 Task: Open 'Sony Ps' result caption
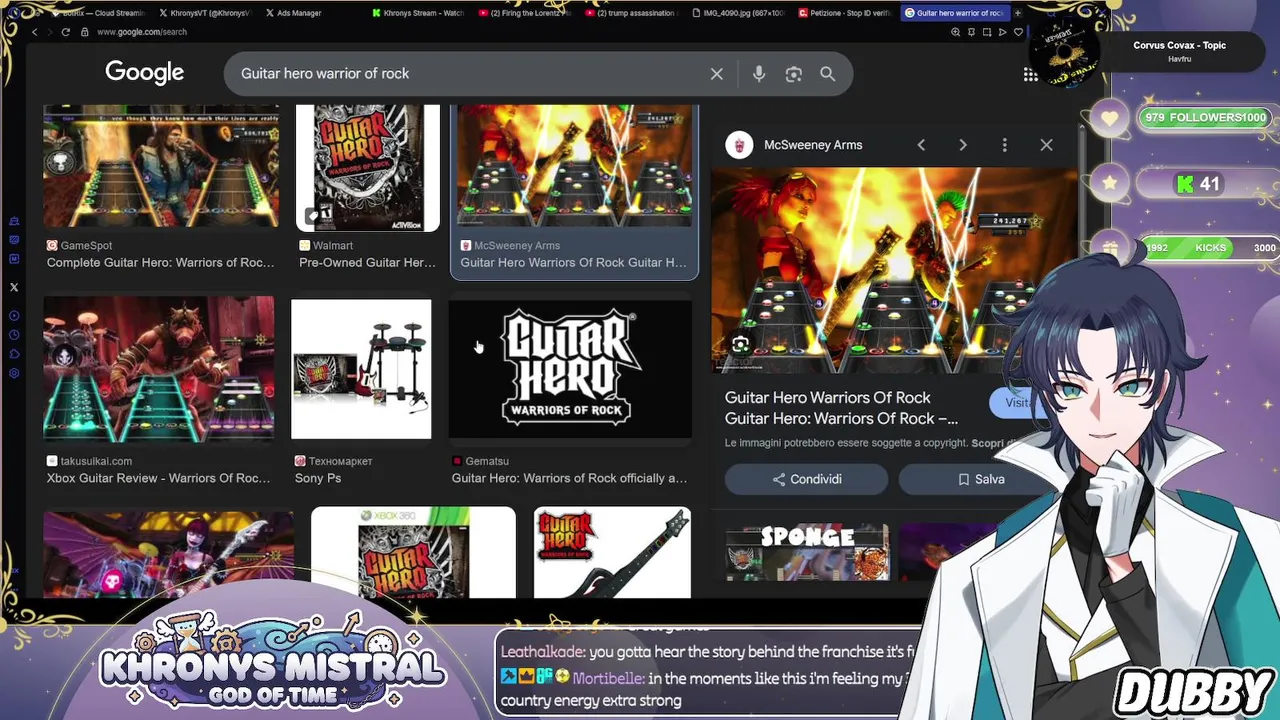pyautogui.click(x=318, y=478)
